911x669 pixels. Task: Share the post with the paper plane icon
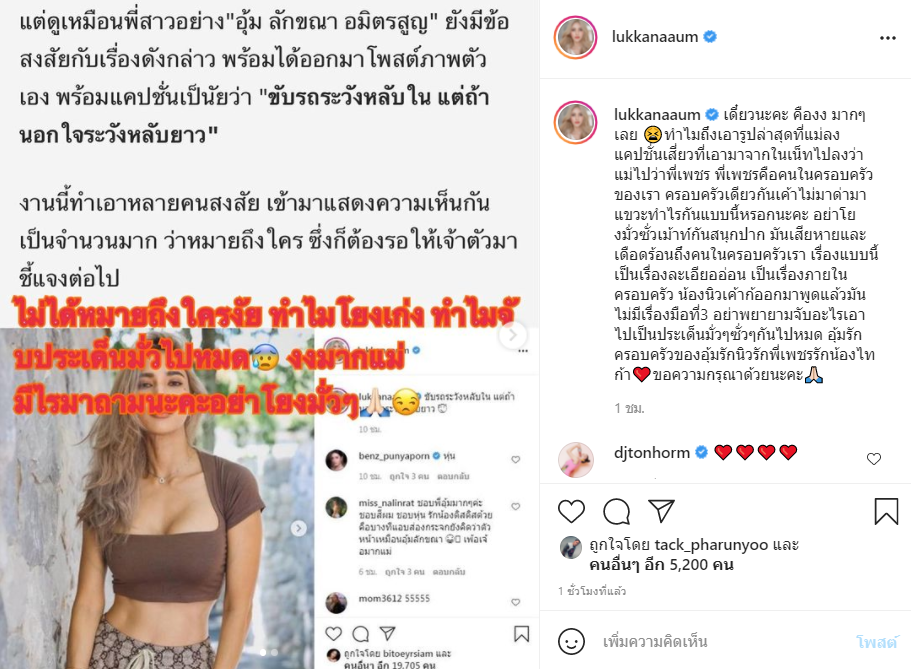click(661, 511)
